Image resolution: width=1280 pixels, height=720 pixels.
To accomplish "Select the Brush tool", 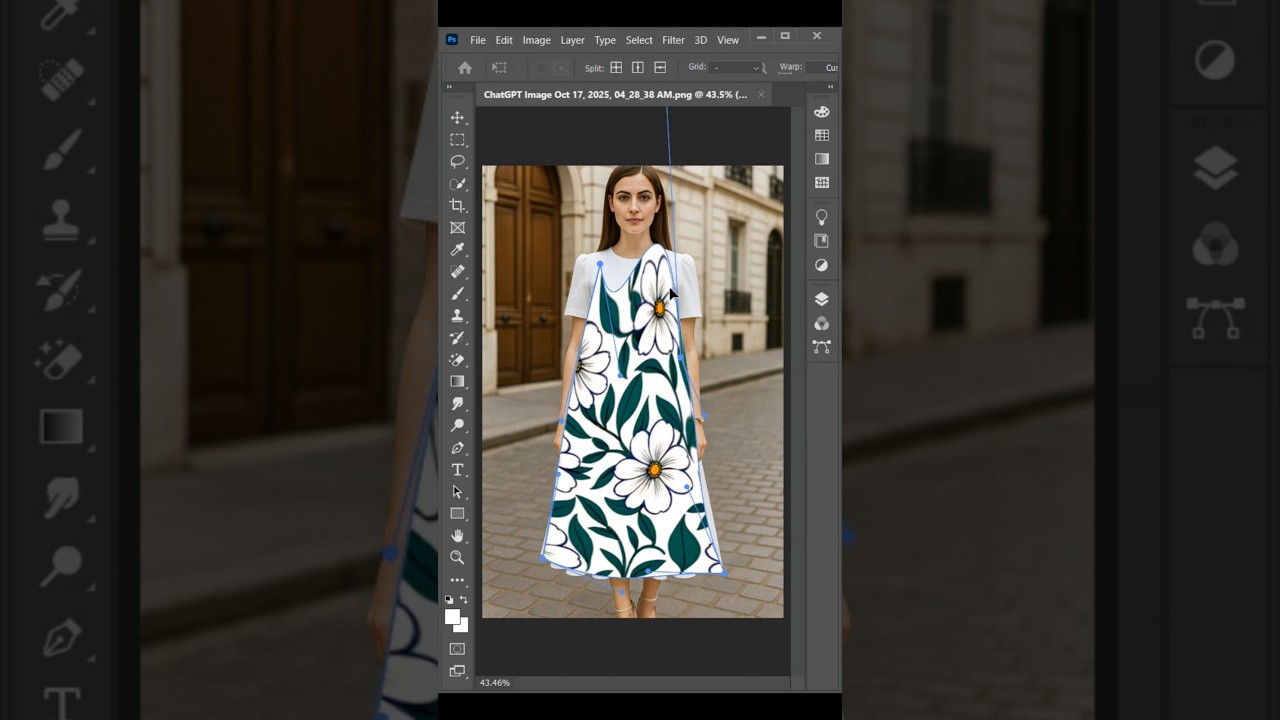I will [x=457, y=294].
